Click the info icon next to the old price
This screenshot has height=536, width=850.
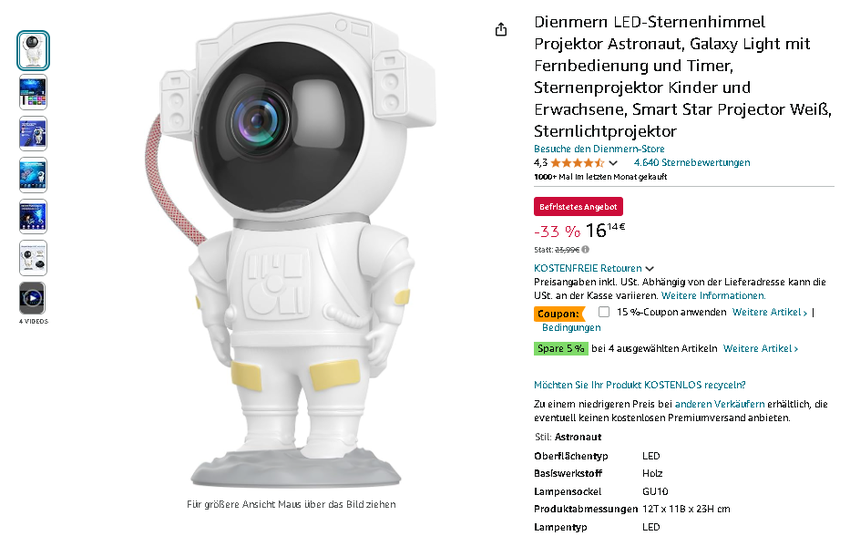click(x=586, y=249)
